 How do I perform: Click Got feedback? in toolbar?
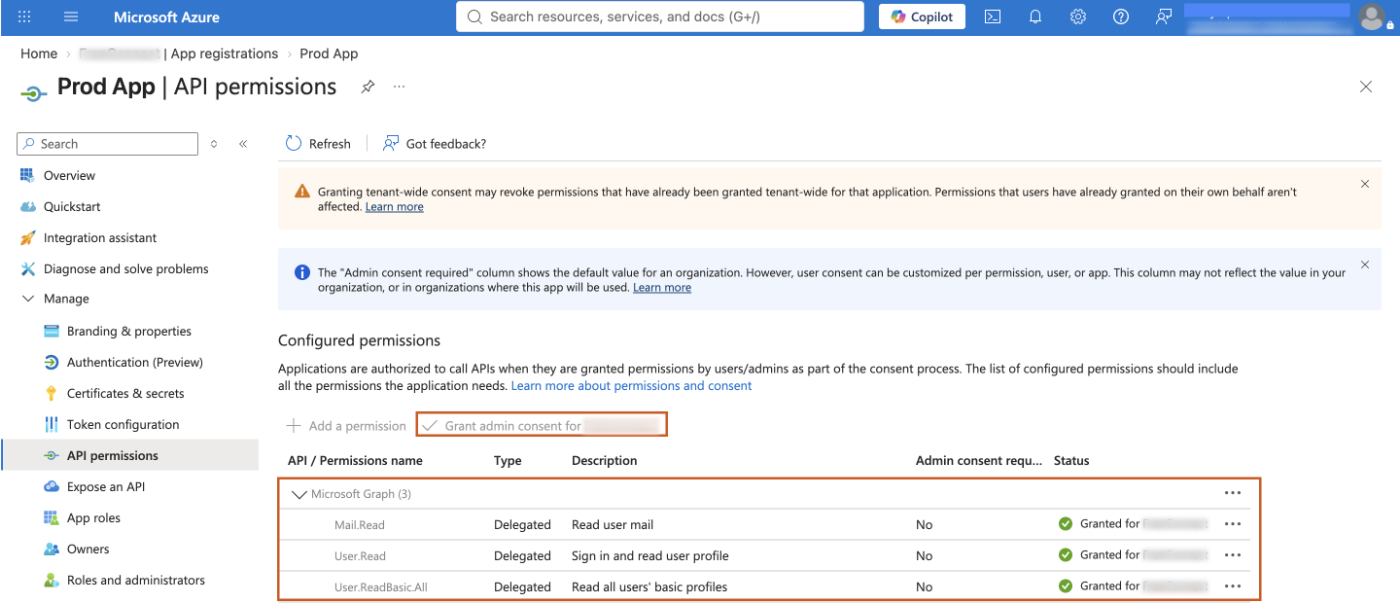(x=435, y=144)
